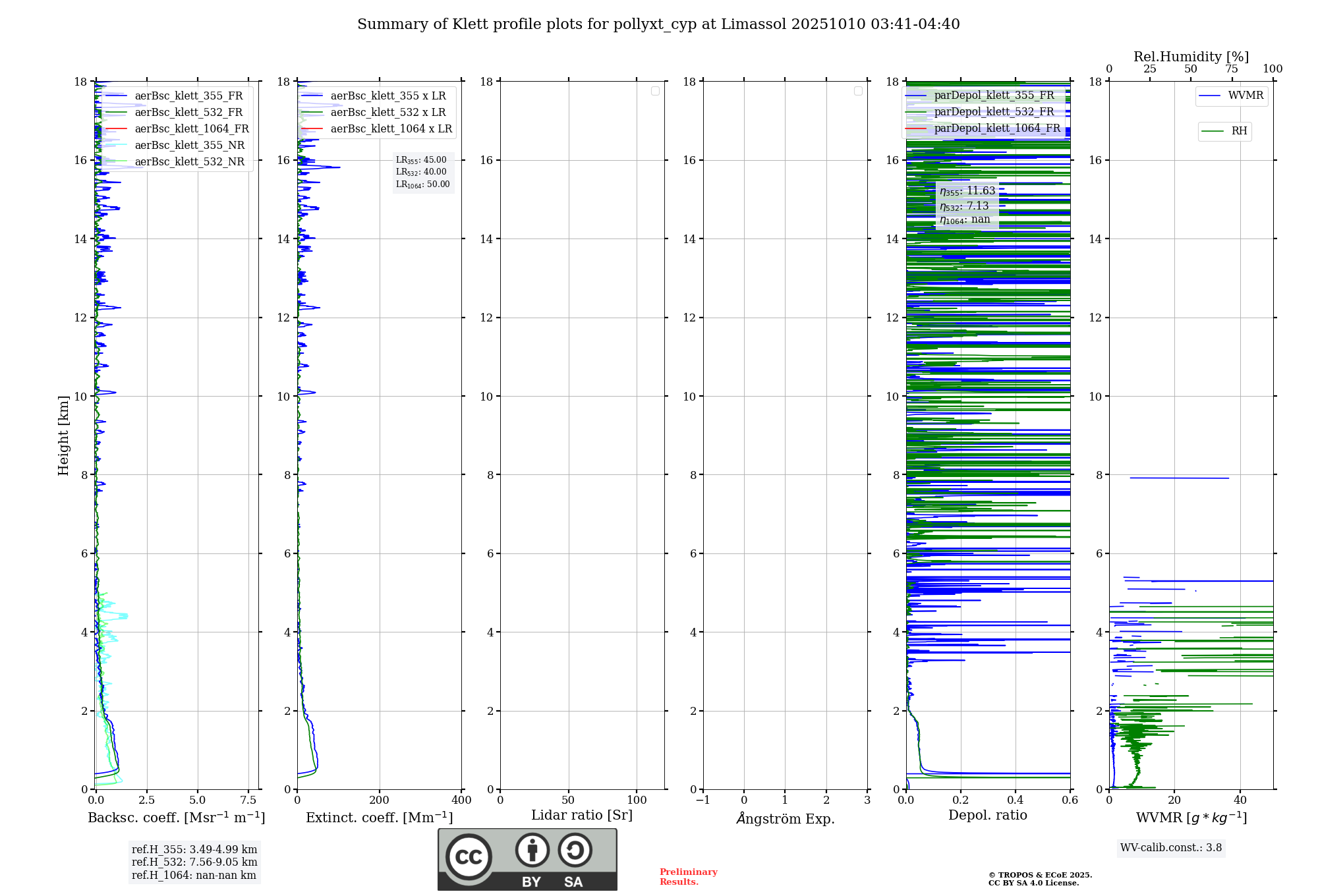Click the Rel.Humidity [%] top axis label
The height and width of the screenshot is (896, 1318).
click(x=1191, y=57)
